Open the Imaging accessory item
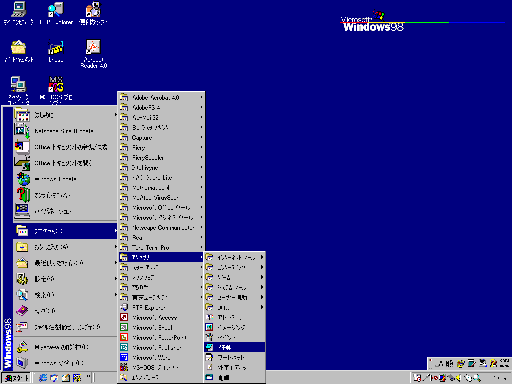The width and height of the screenshot is (512, 384). click(x=234, y=327)
